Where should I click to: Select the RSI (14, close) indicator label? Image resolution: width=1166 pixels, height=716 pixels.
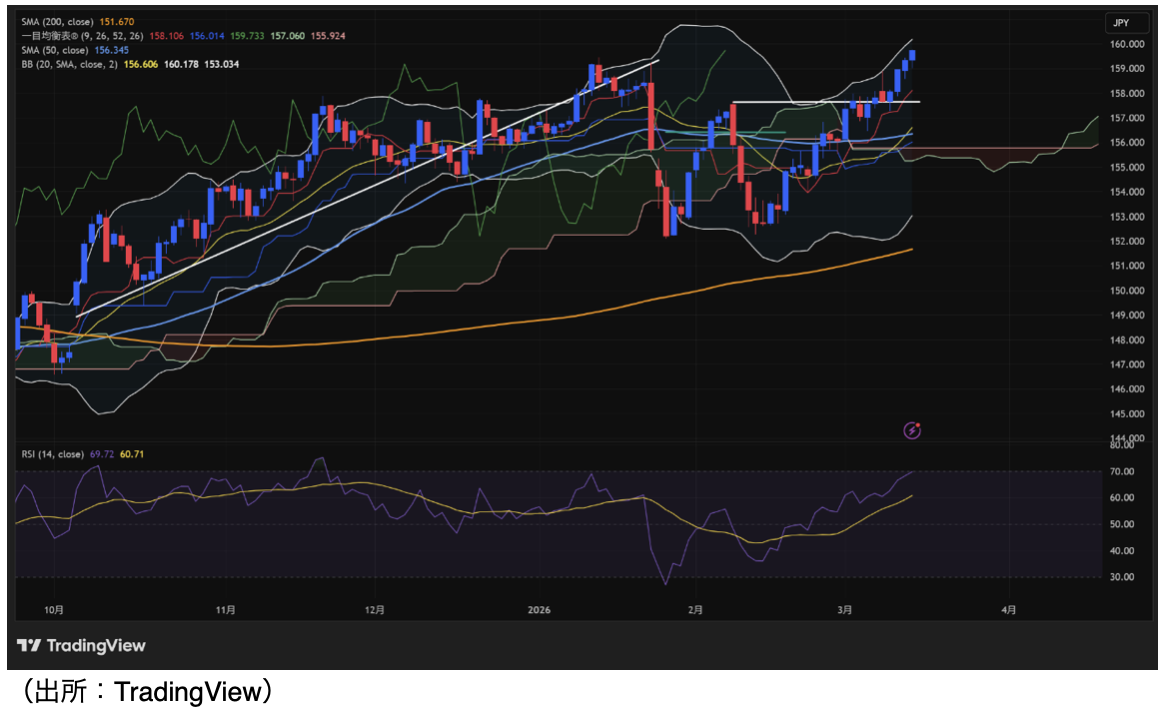[x=53, y=454]
